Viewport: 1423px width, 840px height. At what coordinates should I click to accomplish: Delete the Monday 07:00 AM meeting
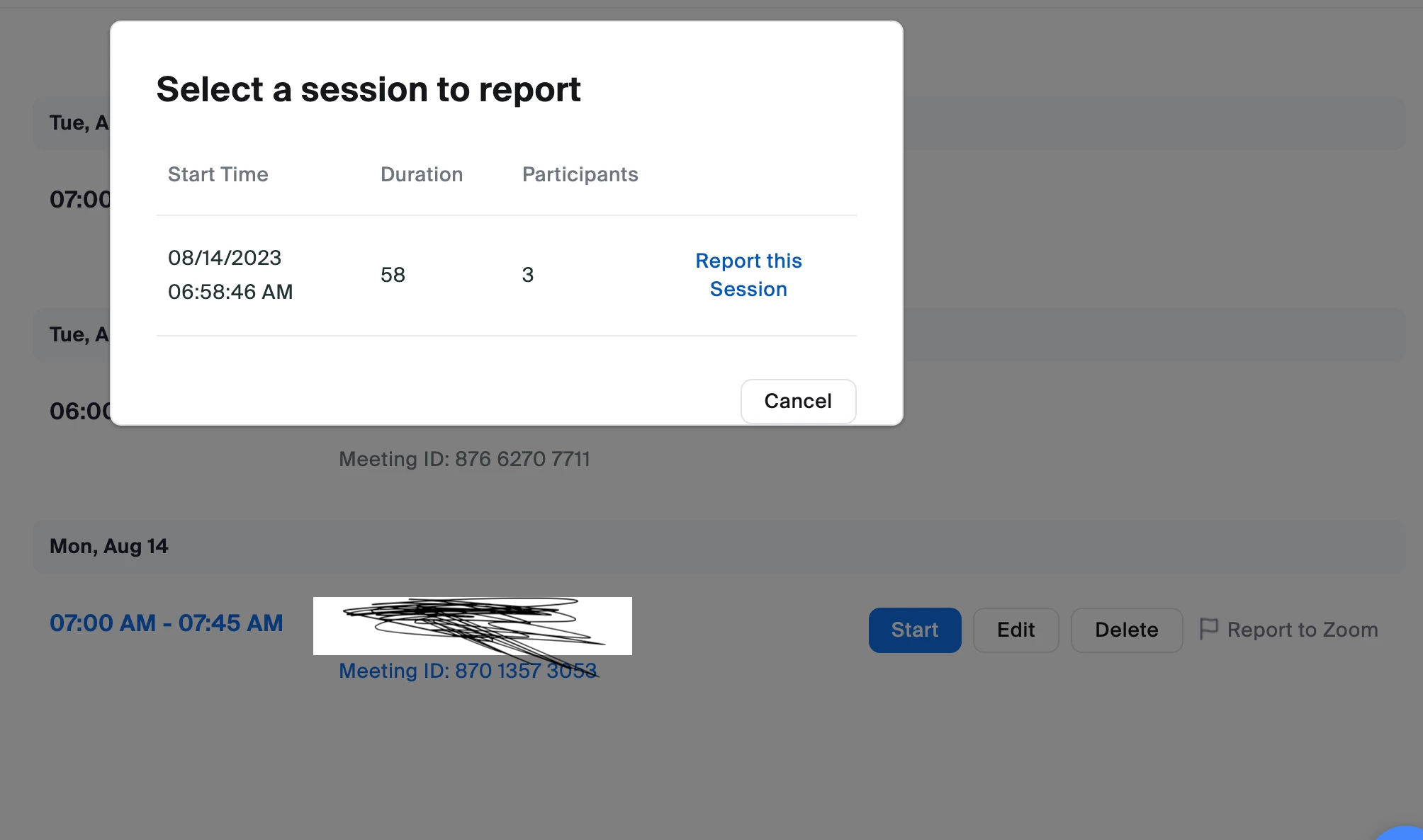click(x=1126, y=630)
